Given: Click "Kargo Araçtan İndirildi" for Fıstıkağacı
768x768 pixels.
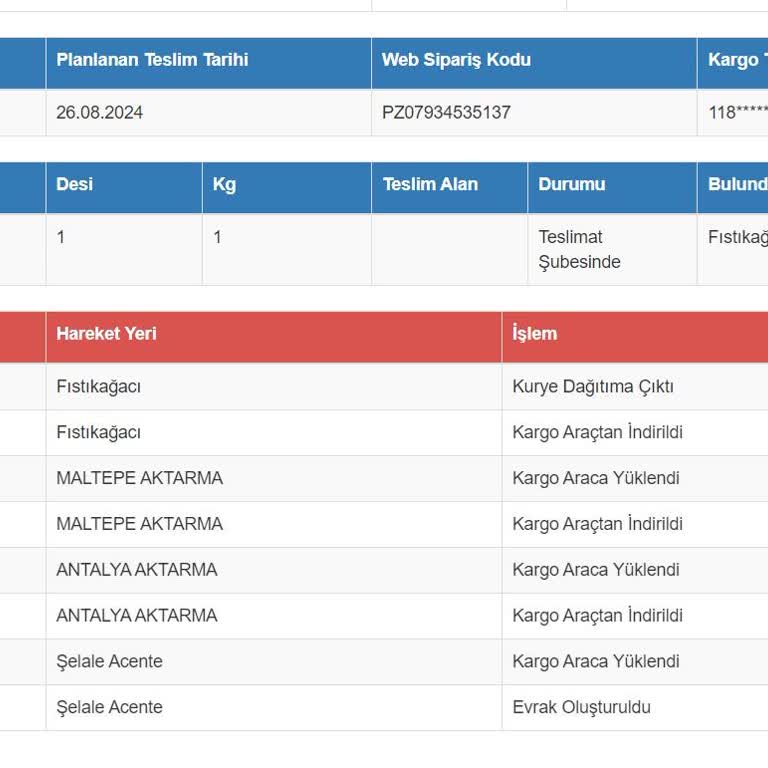Looking at the screenshot, I should pos(598,433).
